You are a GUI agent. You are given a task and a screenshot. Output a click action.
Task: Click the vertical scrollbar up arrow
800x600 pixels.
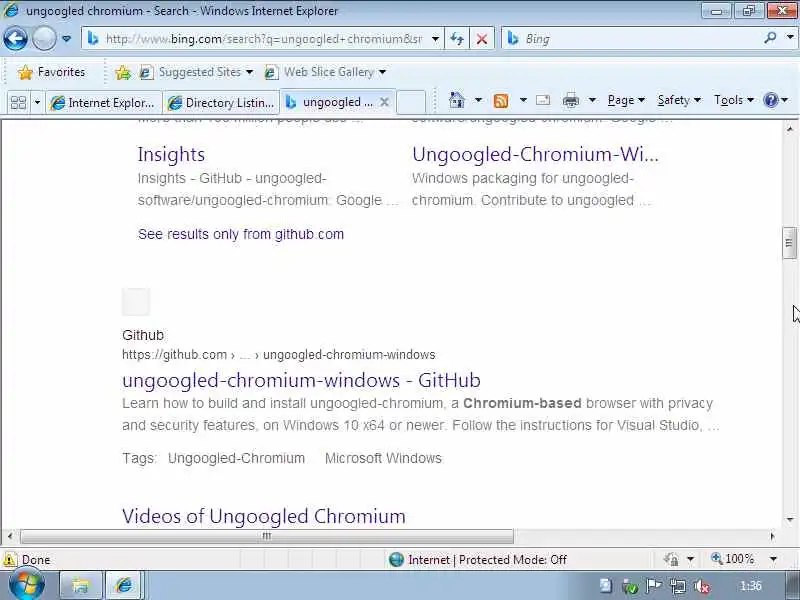[x=789, y=128]
